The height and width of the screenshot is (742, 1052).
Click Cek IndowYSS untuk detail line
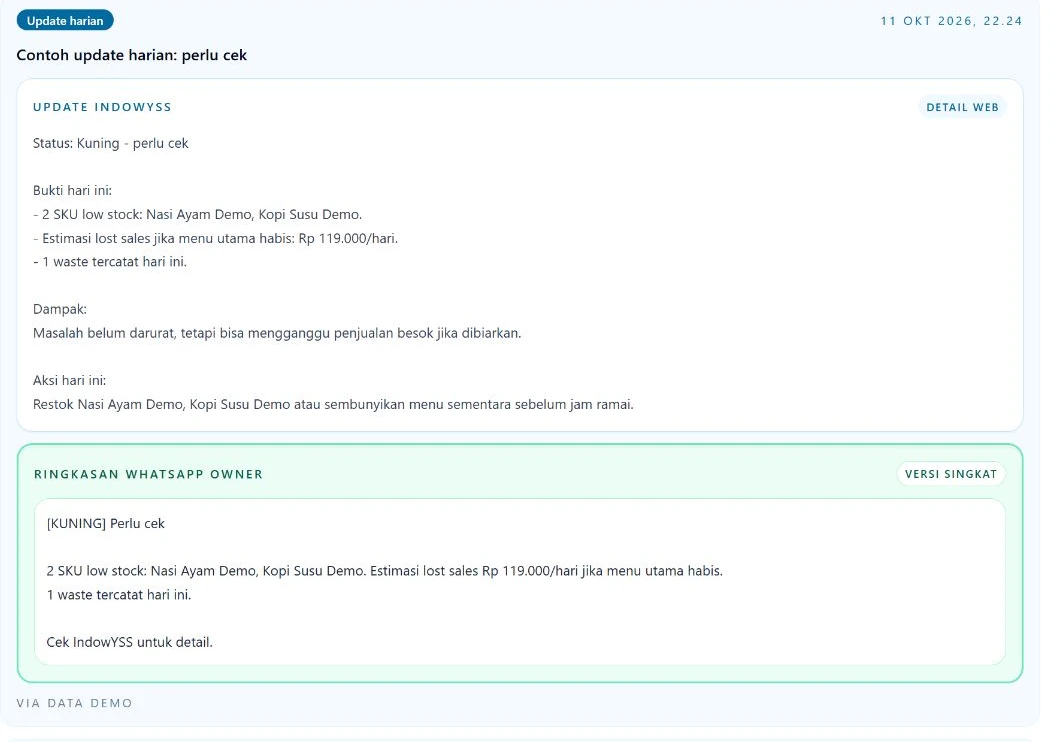(x=129, y=642)
